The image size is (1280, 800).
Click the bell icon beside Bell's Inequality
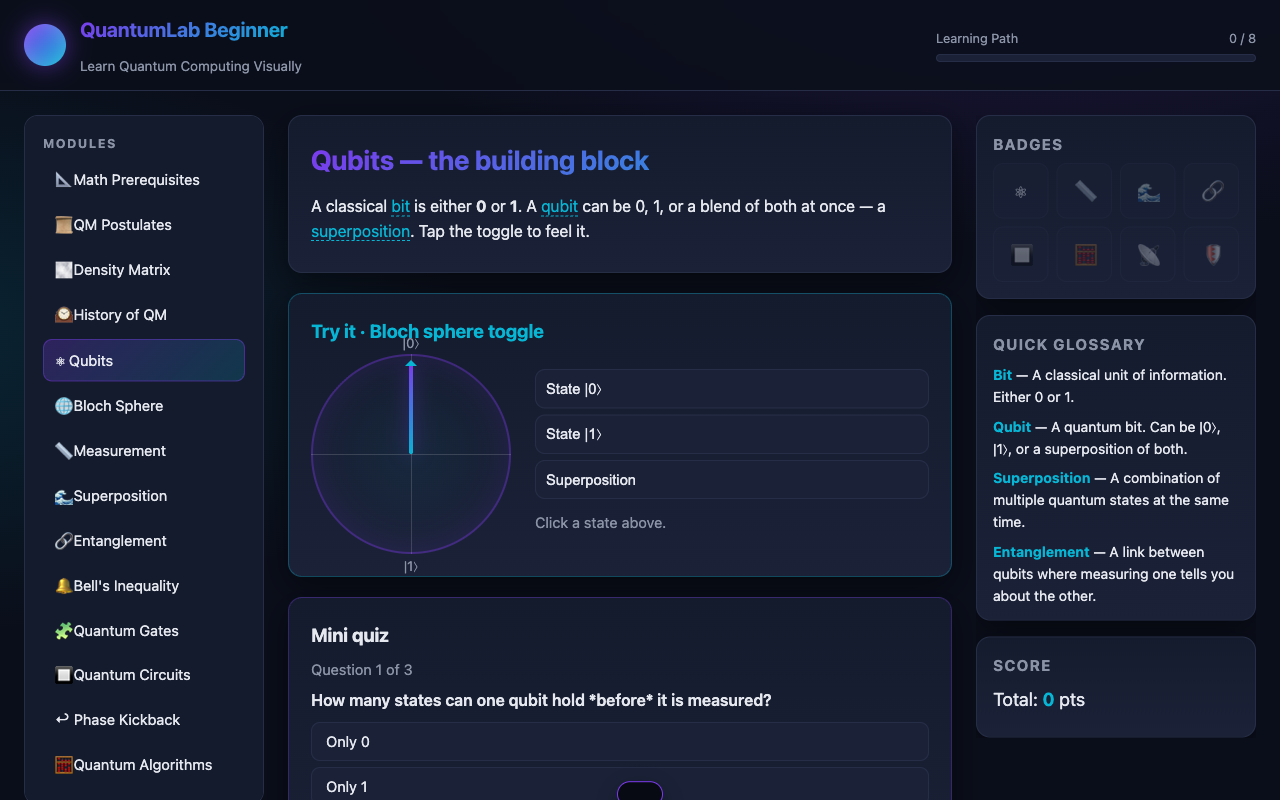63,586
